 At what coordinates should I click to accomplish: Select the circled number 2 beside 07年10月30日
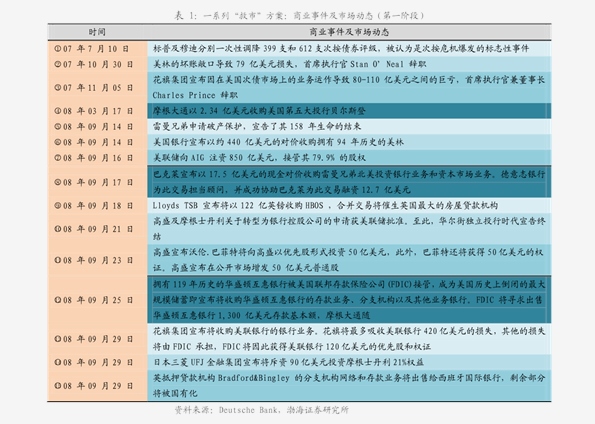[57, 64]
